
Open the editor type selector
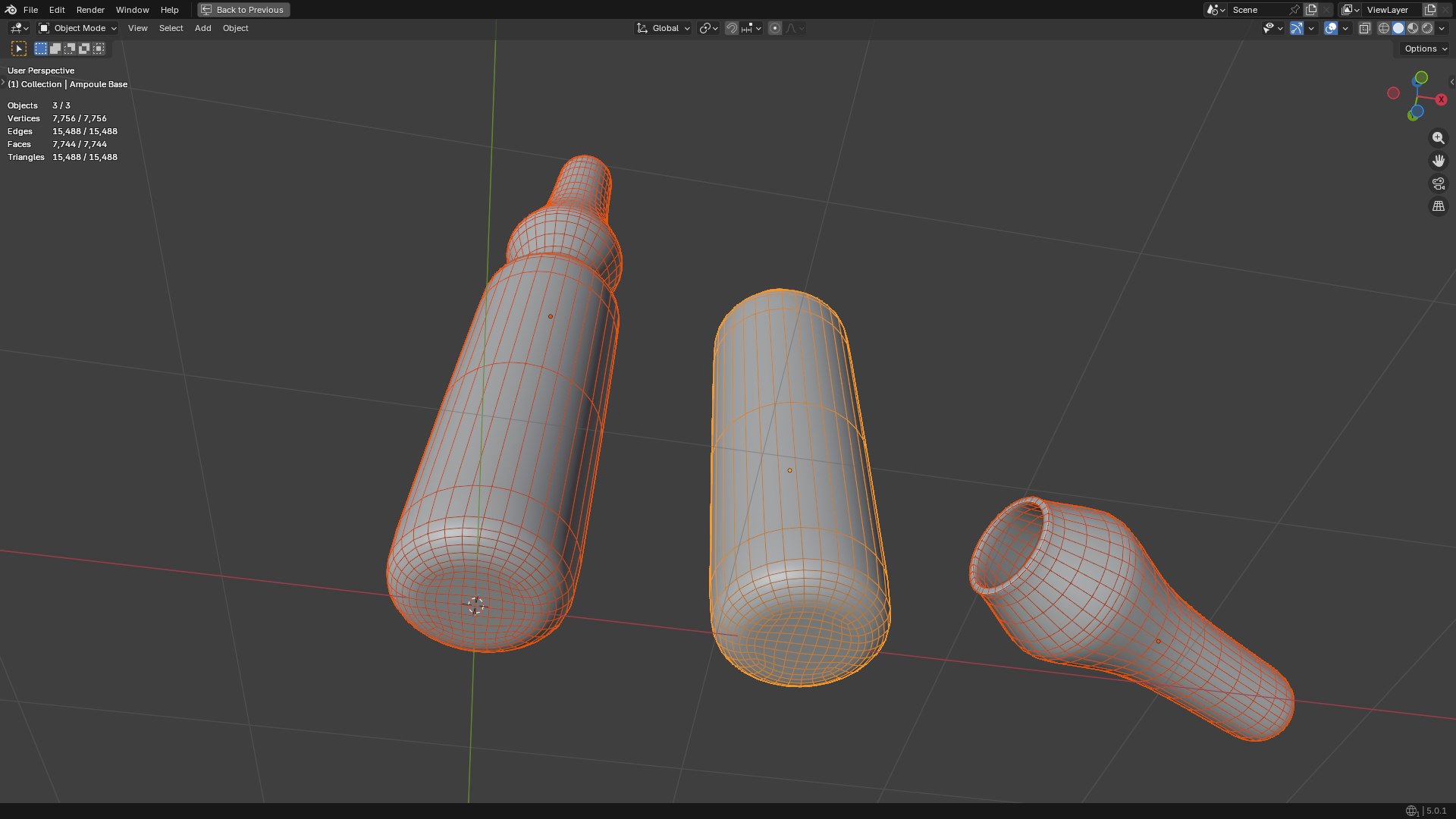(19, 28)
